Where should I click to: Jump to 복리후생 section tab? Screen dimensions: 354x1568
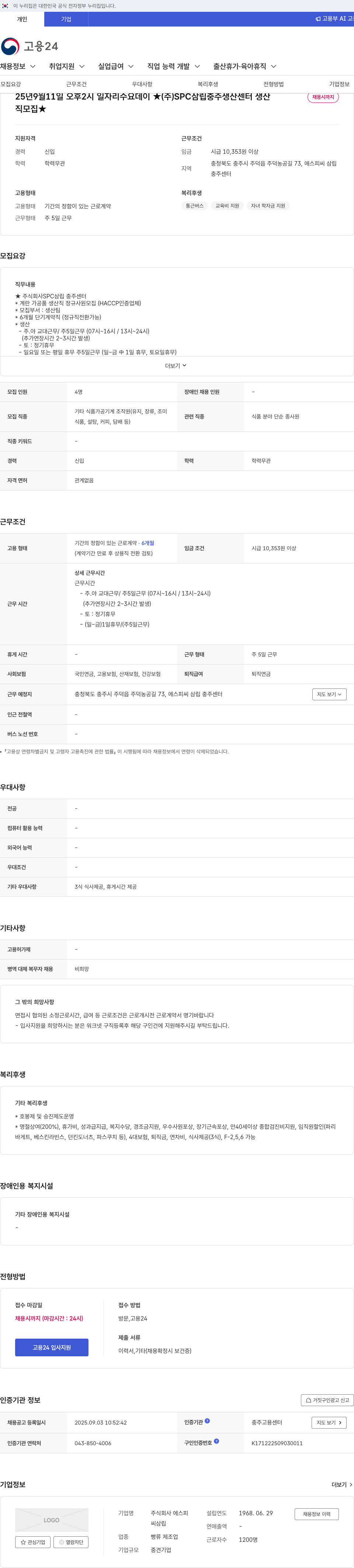pyautogui.click(x=207, y=84)
